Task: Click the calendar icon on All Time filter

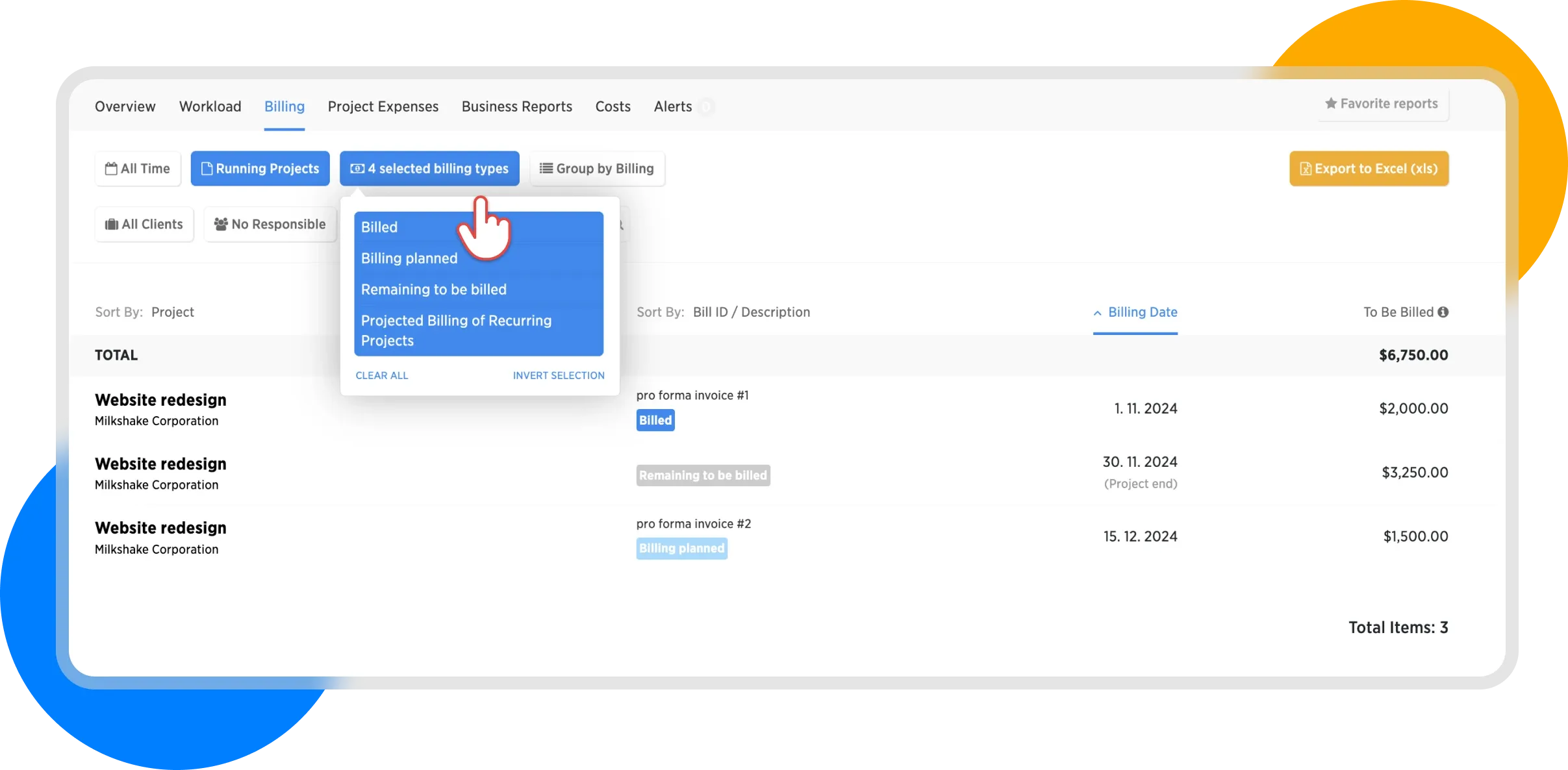Action: [x=111, y=169]
